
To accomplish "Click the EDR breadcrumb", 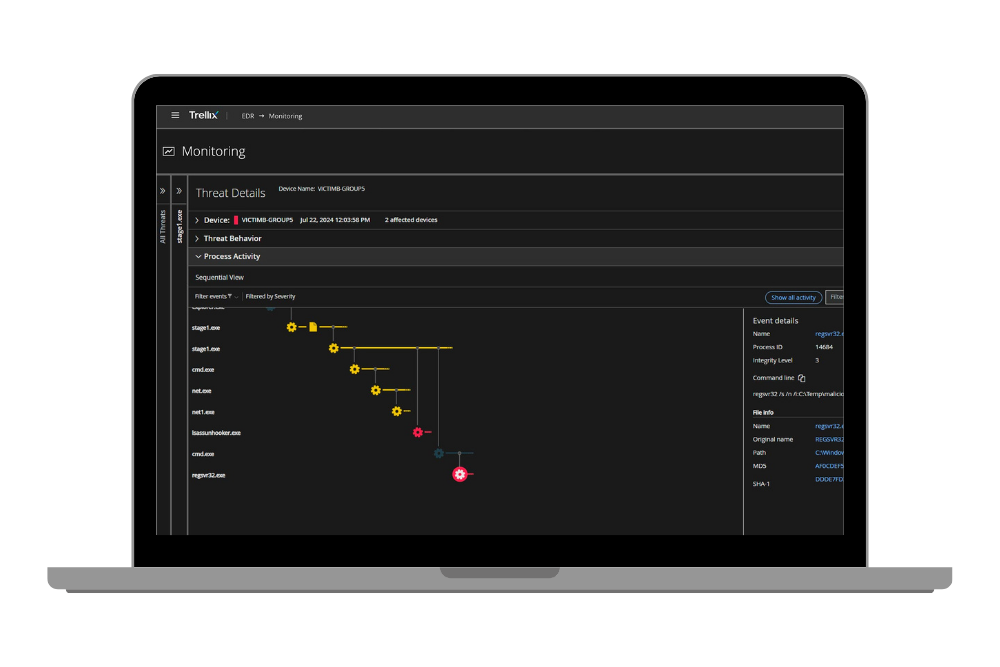I will click(247, 116).
